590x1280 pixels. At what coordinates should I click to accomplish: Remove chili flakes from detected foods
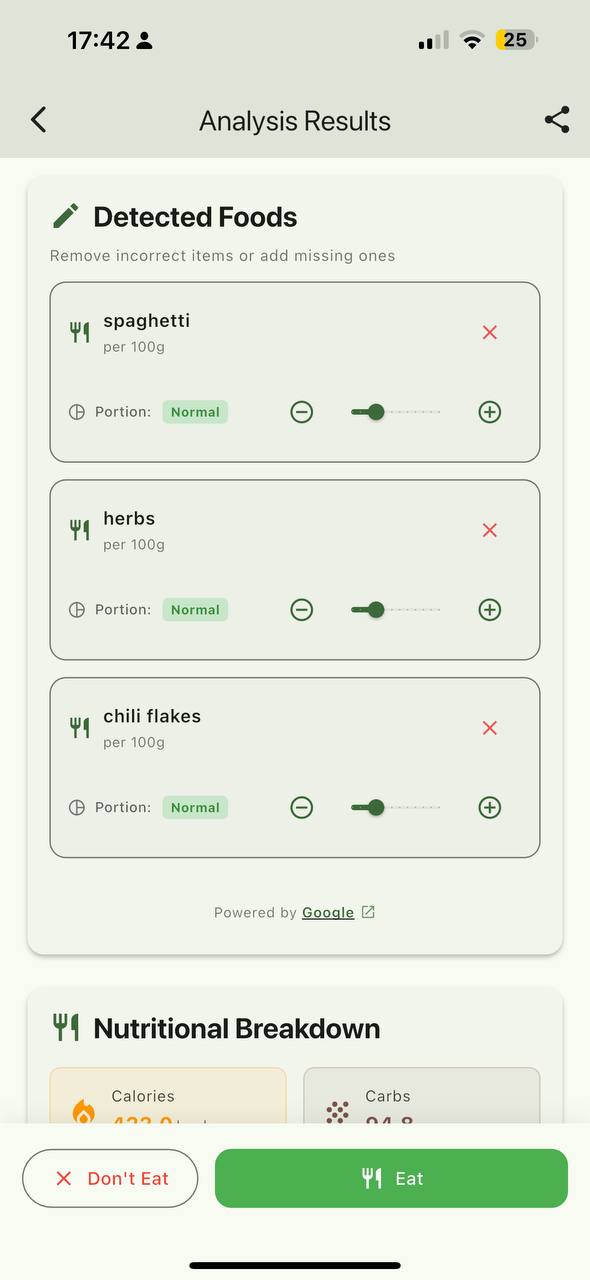coord(489,728)
